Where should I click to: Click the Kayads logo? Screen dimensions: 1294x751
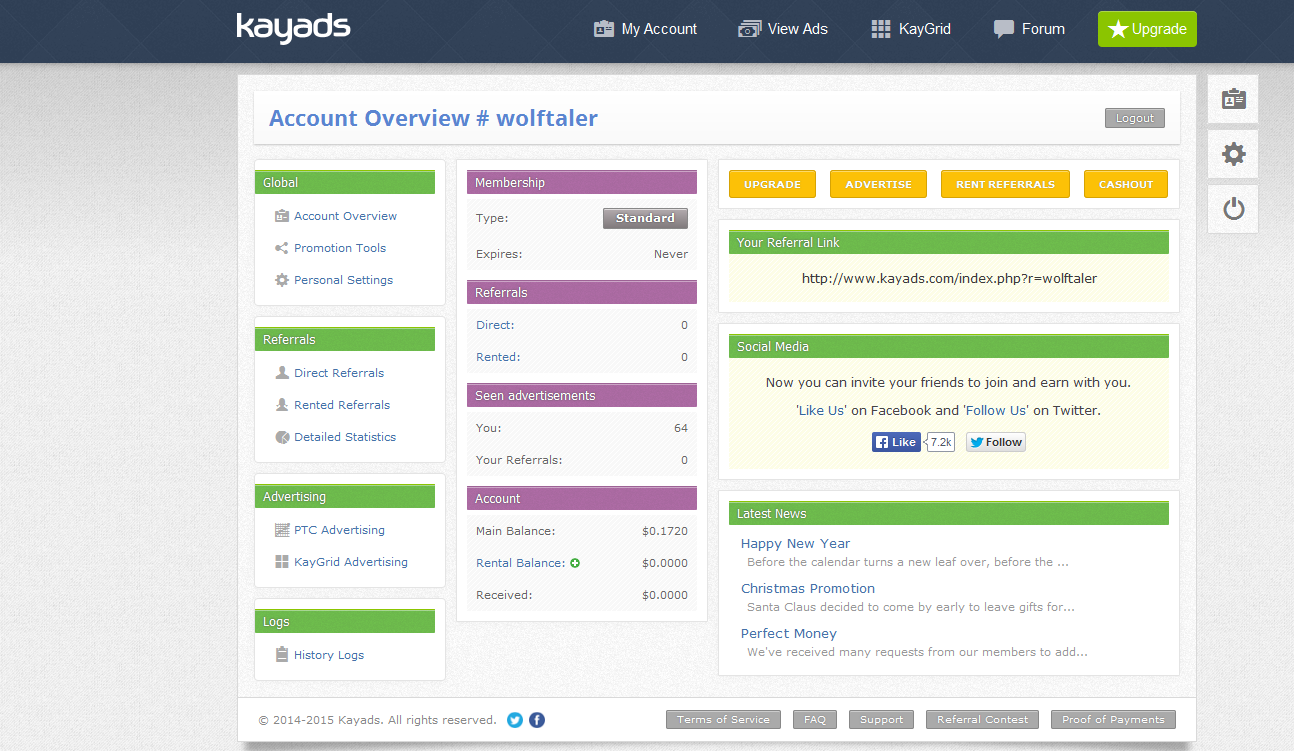click(293, 28)
